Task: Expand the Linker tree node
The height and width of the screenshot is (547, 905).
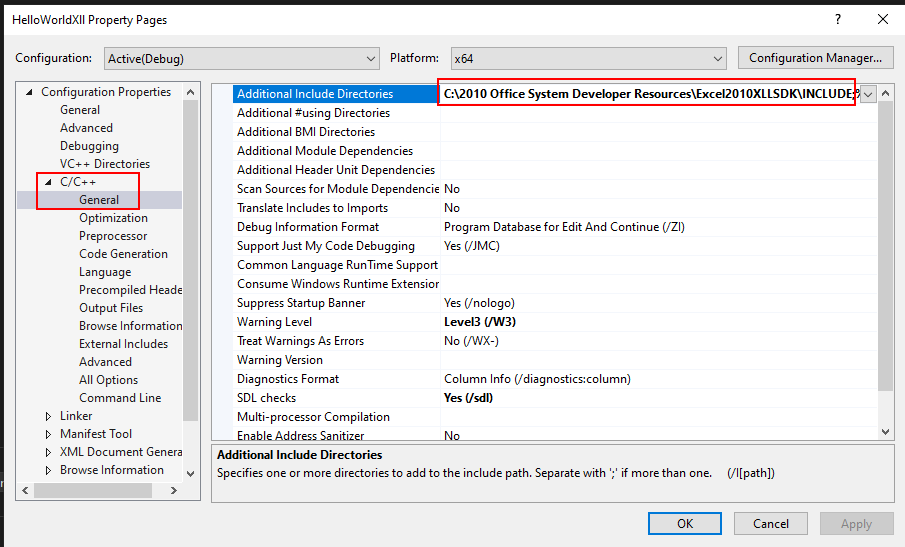Action: coord(48,416)
